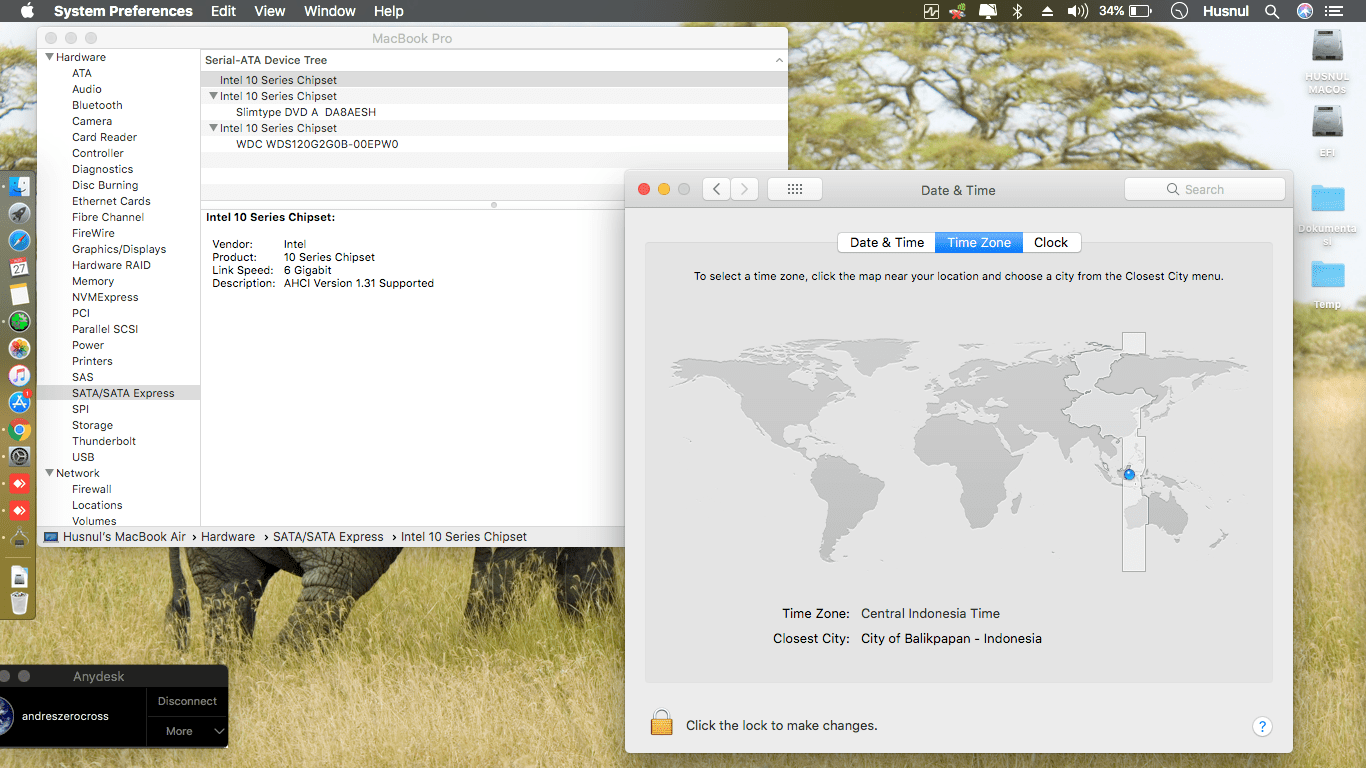Click the volume icon in the menu bar
This screenshot has width=1366, height=768.
pos(1077,11)
